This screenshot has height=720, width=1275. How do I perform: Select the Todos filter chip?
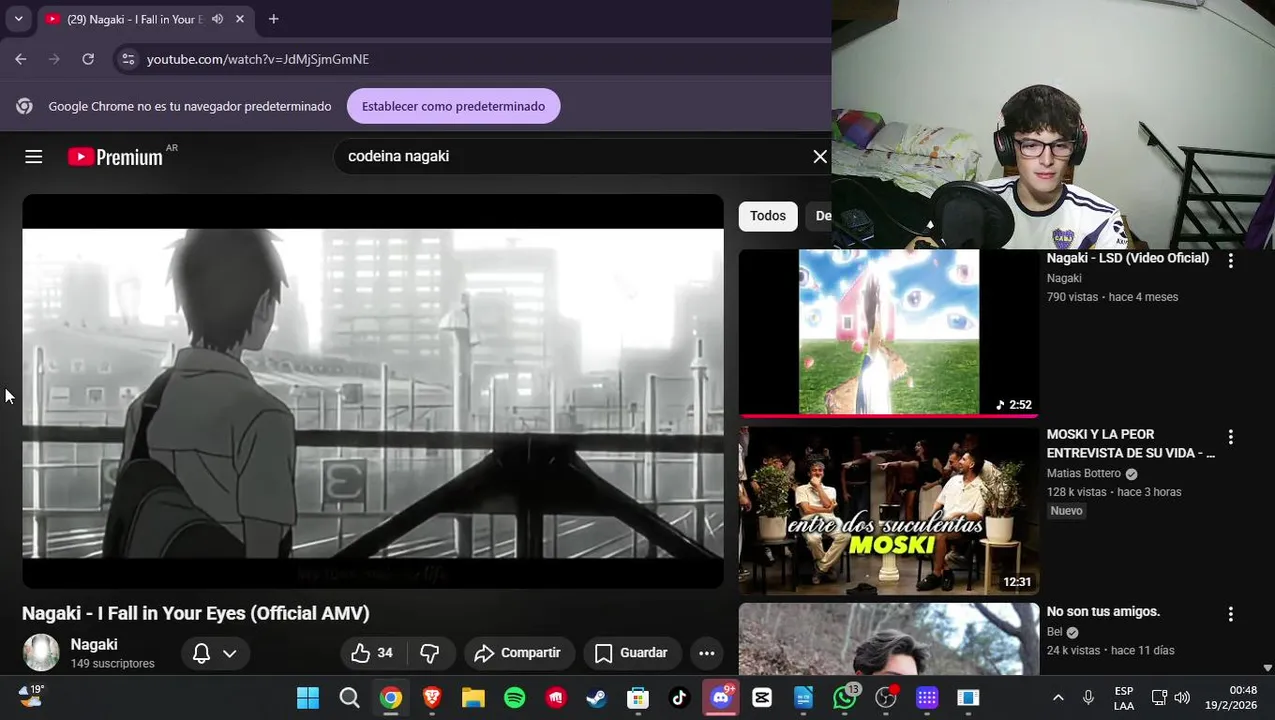[x=768, y=216]
